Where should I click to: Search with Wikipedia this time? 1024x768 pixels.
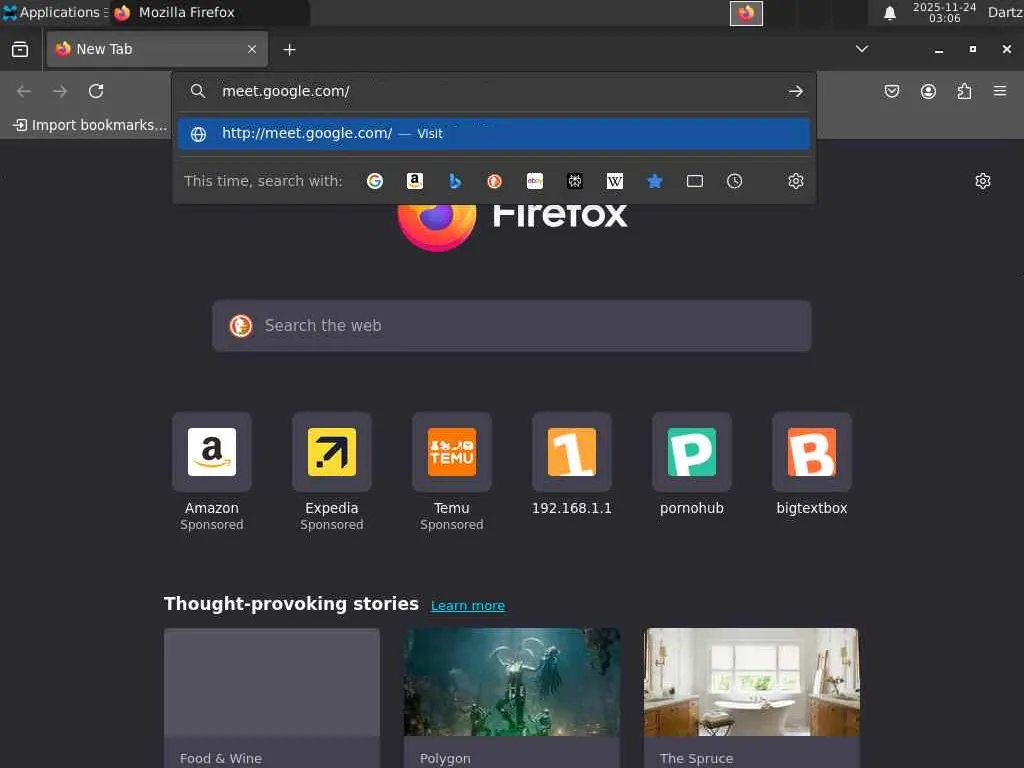click(x=615, y=181)
